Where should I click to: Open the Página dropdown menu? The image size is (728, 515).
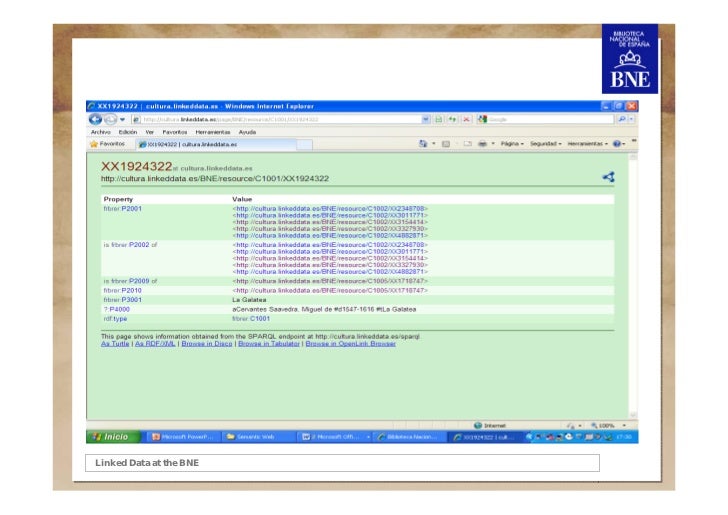tap(512, 144)
